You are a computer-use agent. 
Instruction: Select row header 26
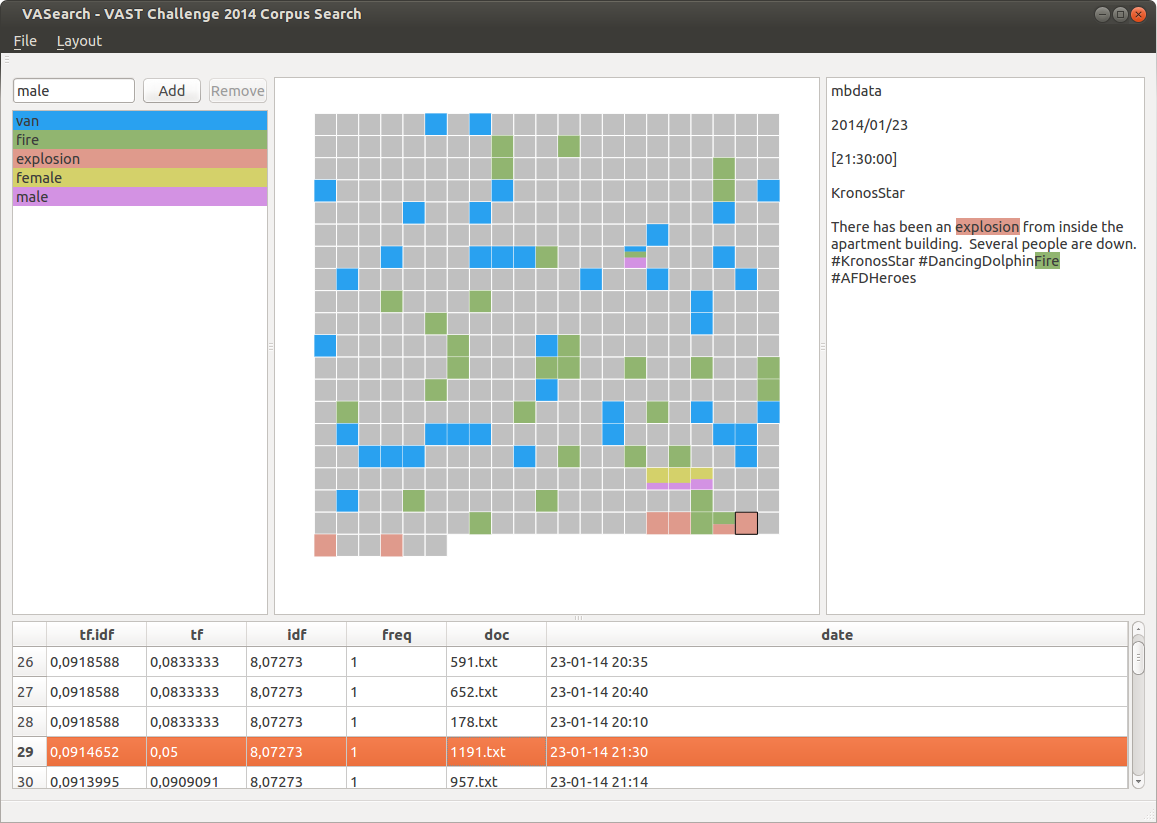pos(30,662)
